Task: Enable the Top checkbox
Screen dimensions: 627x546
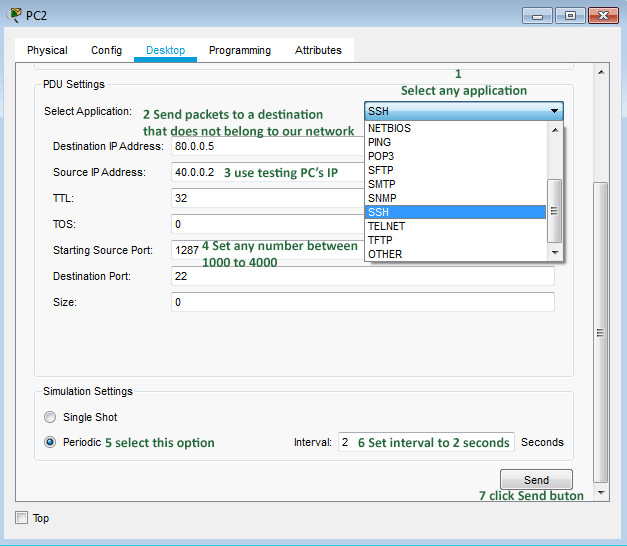Action: [x=22, y=518]
